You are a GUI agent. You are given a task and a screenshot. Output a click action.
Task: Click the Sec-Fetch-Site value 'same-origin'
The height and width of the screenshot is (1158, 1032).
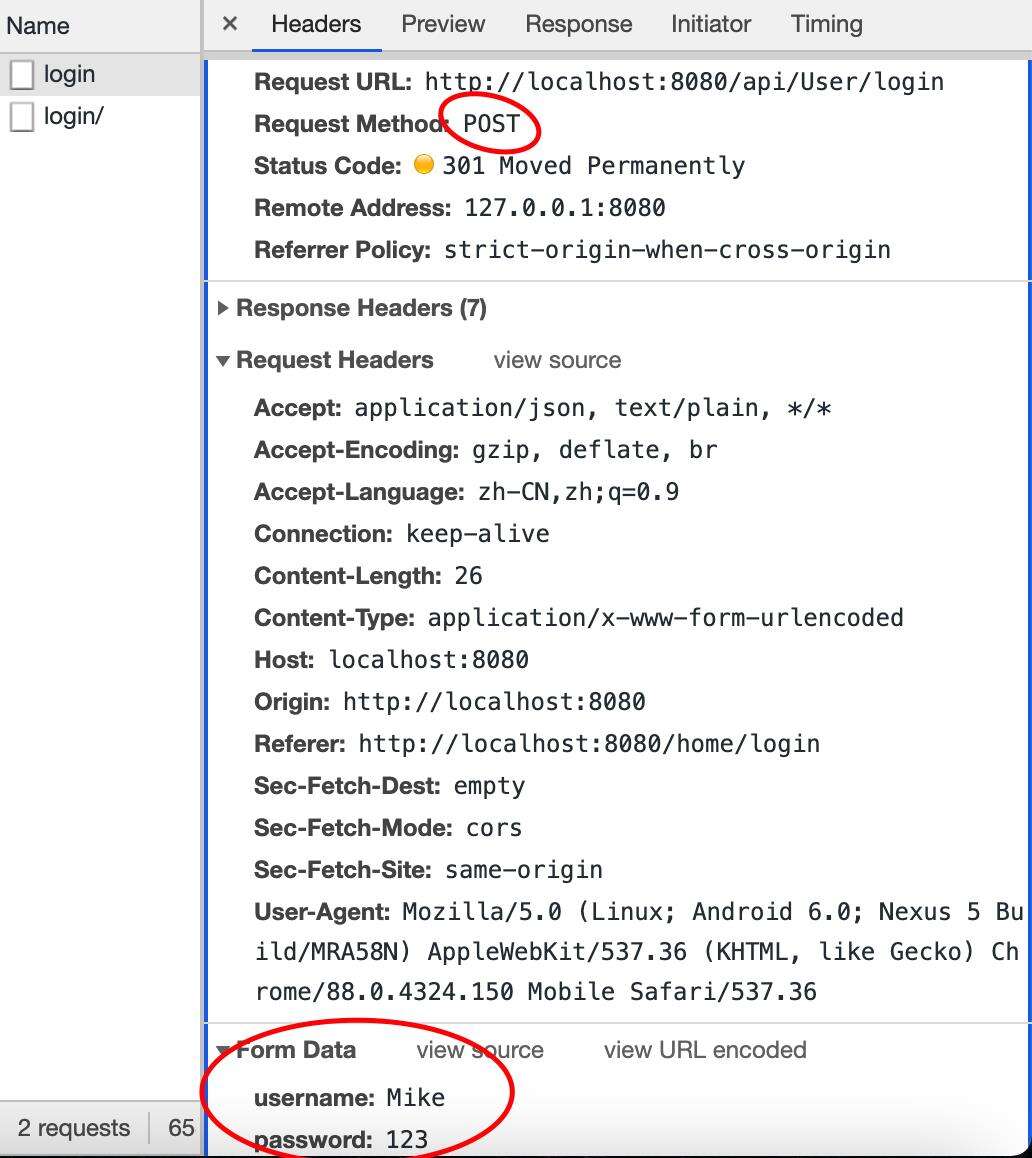point(524,870)
